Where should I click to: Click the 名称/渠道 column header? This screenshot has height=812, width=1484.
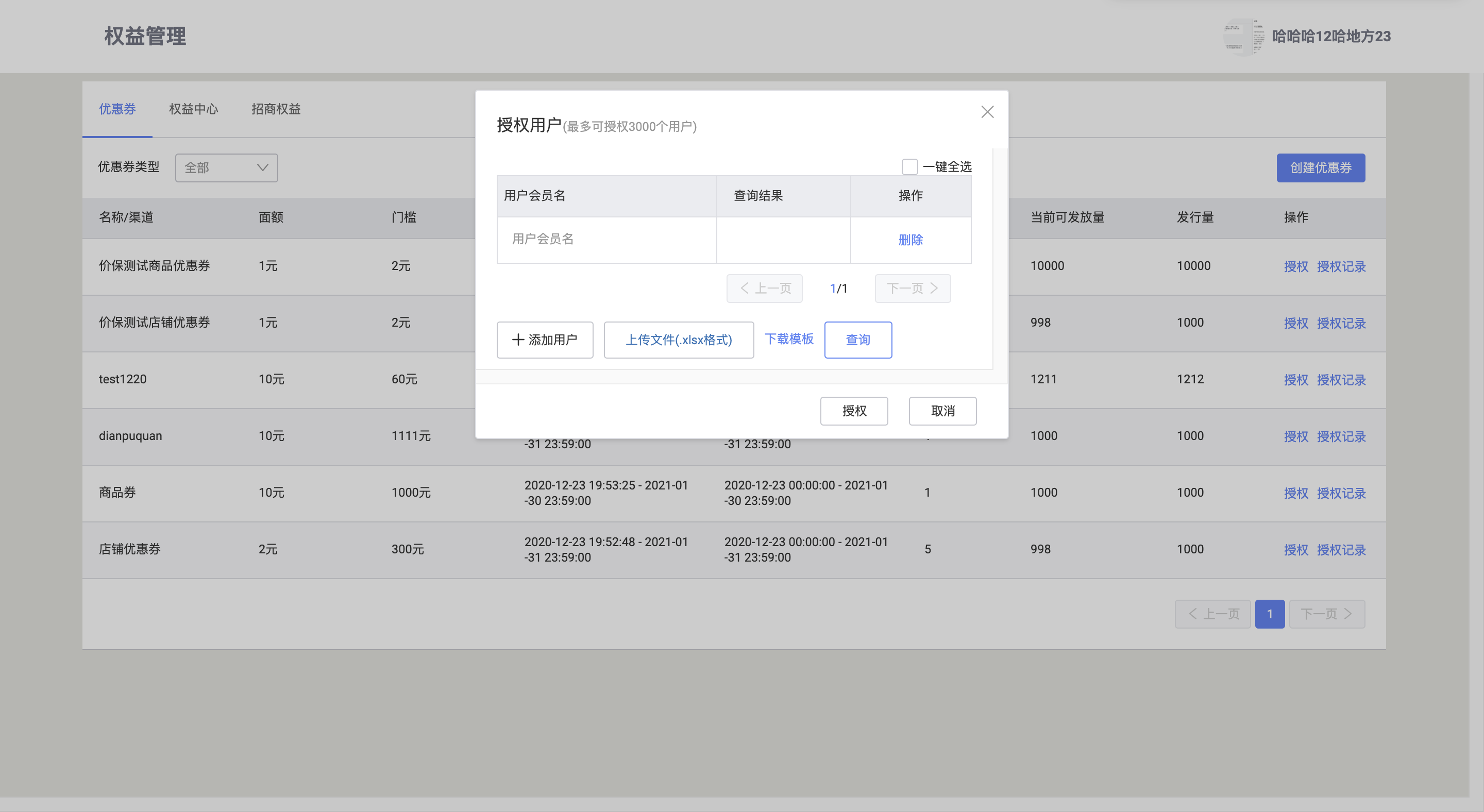(x=126, y=217)
